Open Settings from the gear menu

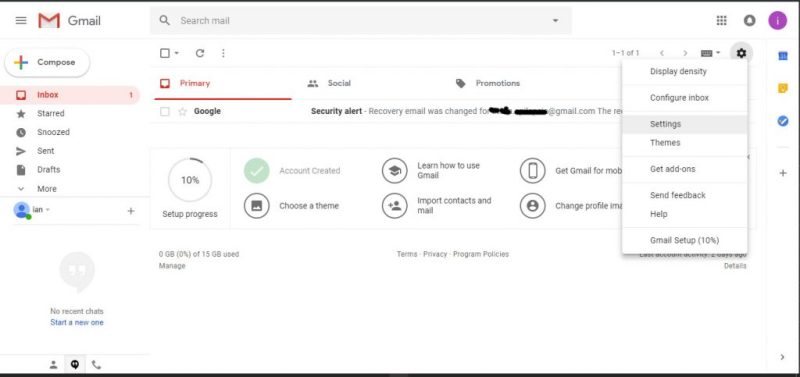click(x=685, y=124)
